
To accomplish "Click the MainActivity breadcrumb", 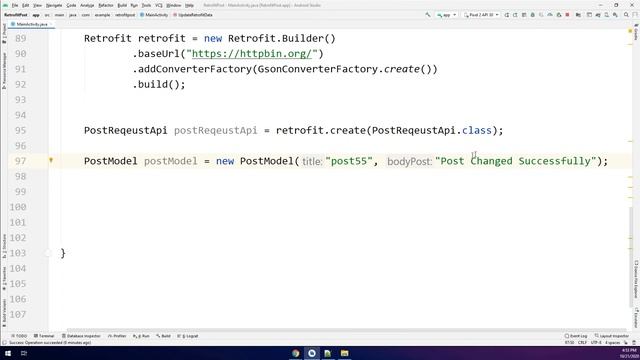I will tap(154, 15).
